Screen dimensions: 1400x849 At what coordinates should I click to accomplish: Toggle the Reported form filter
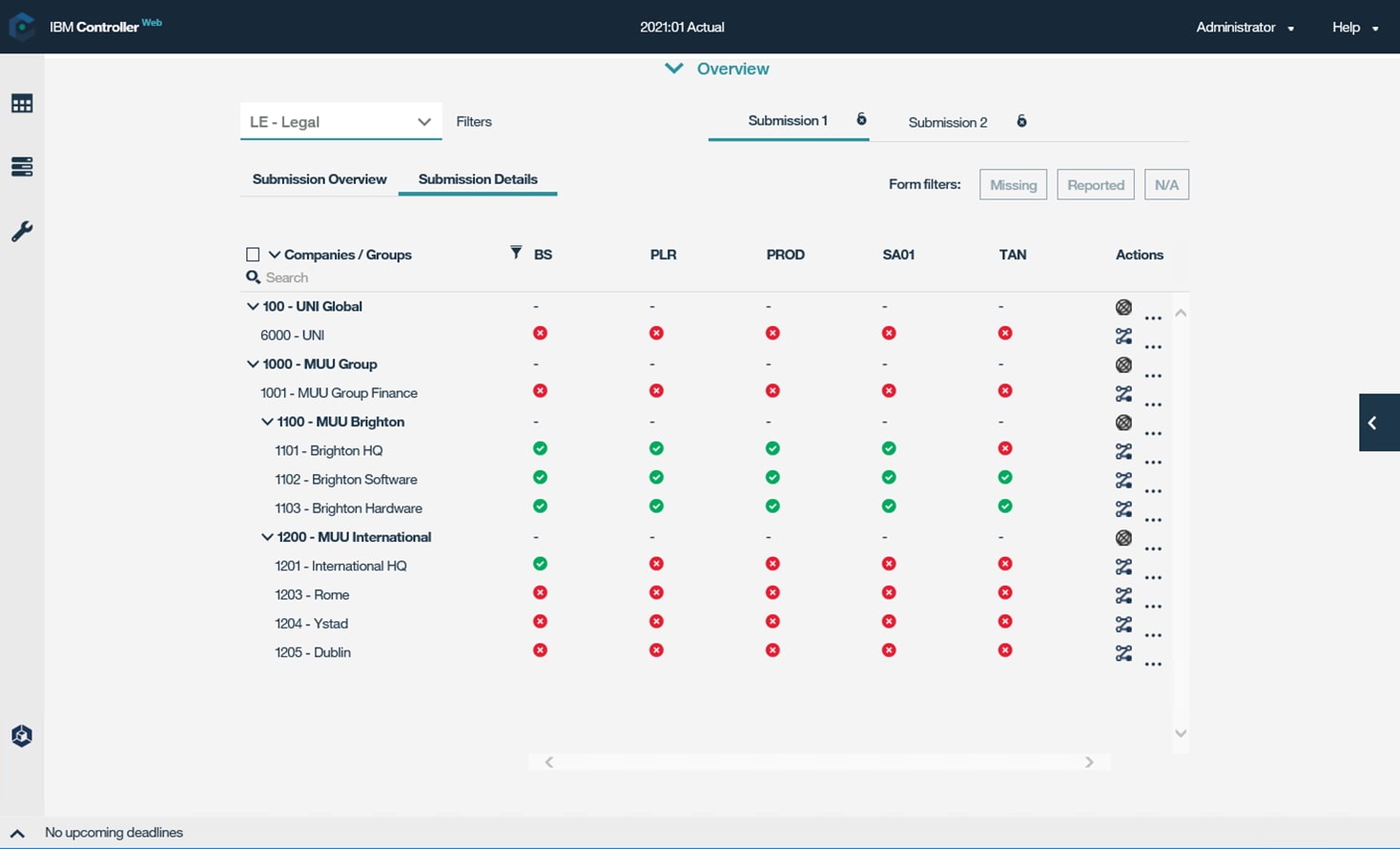(1095, 185)
